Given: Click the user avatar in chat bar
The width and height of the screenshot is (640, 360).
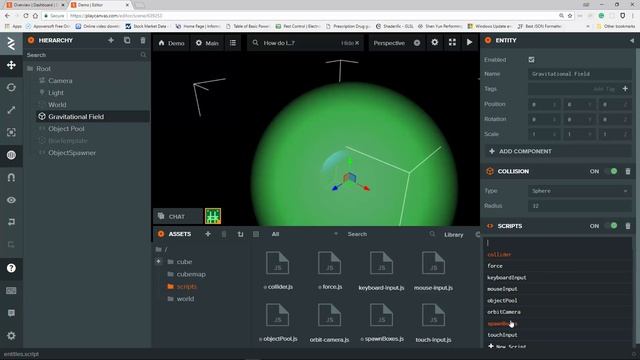Looking at the screenshot, I should 213,216.
